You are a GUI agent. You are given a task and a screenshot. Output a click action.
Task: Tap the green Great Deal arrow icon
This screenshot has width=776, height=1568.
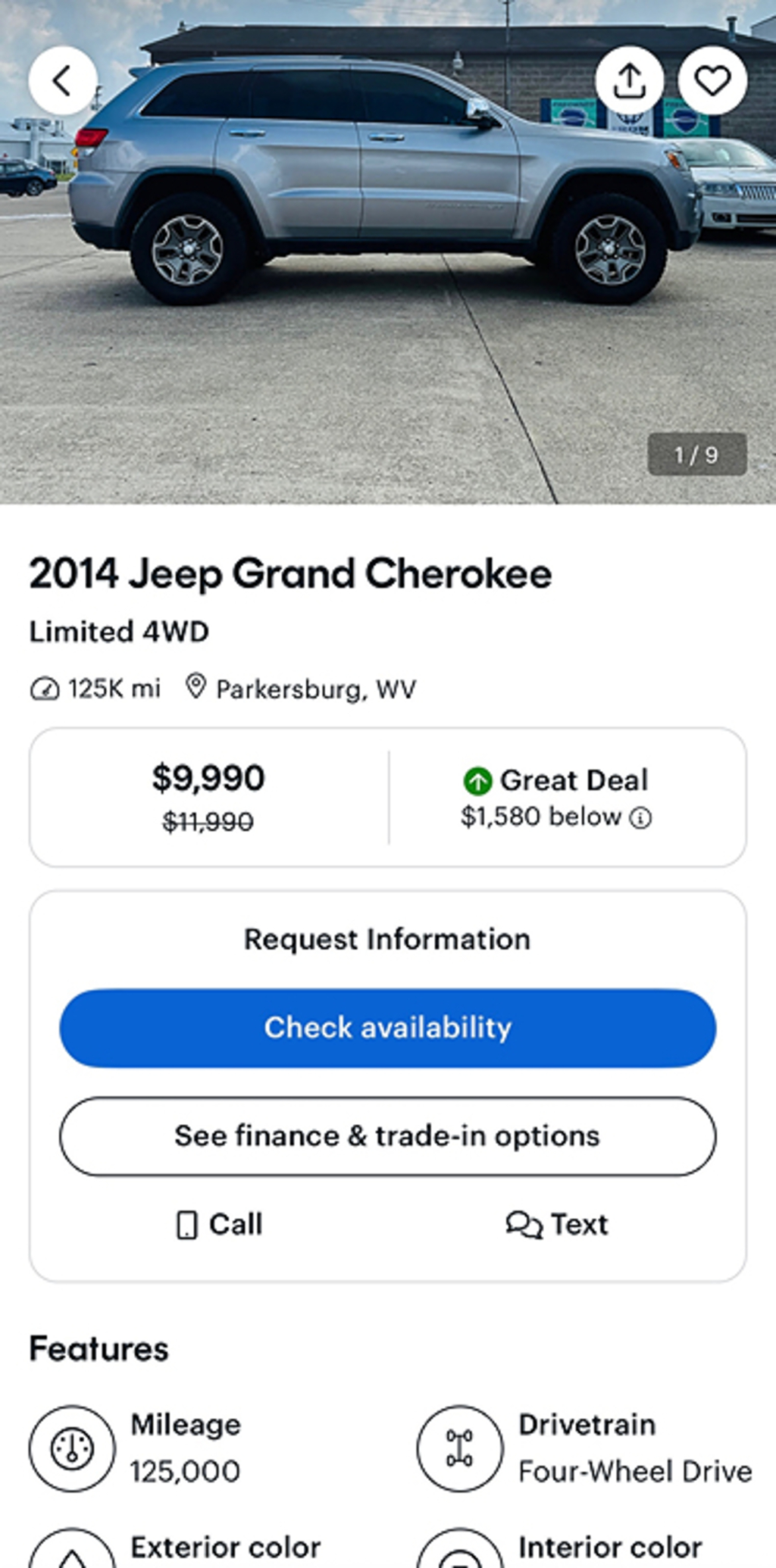coord(477,781)
